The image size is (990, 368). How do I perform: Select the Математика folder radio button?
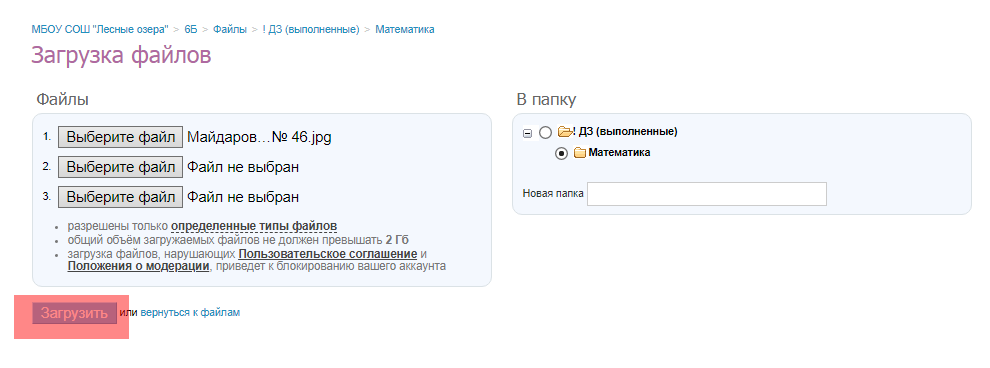tap(561, 153)
